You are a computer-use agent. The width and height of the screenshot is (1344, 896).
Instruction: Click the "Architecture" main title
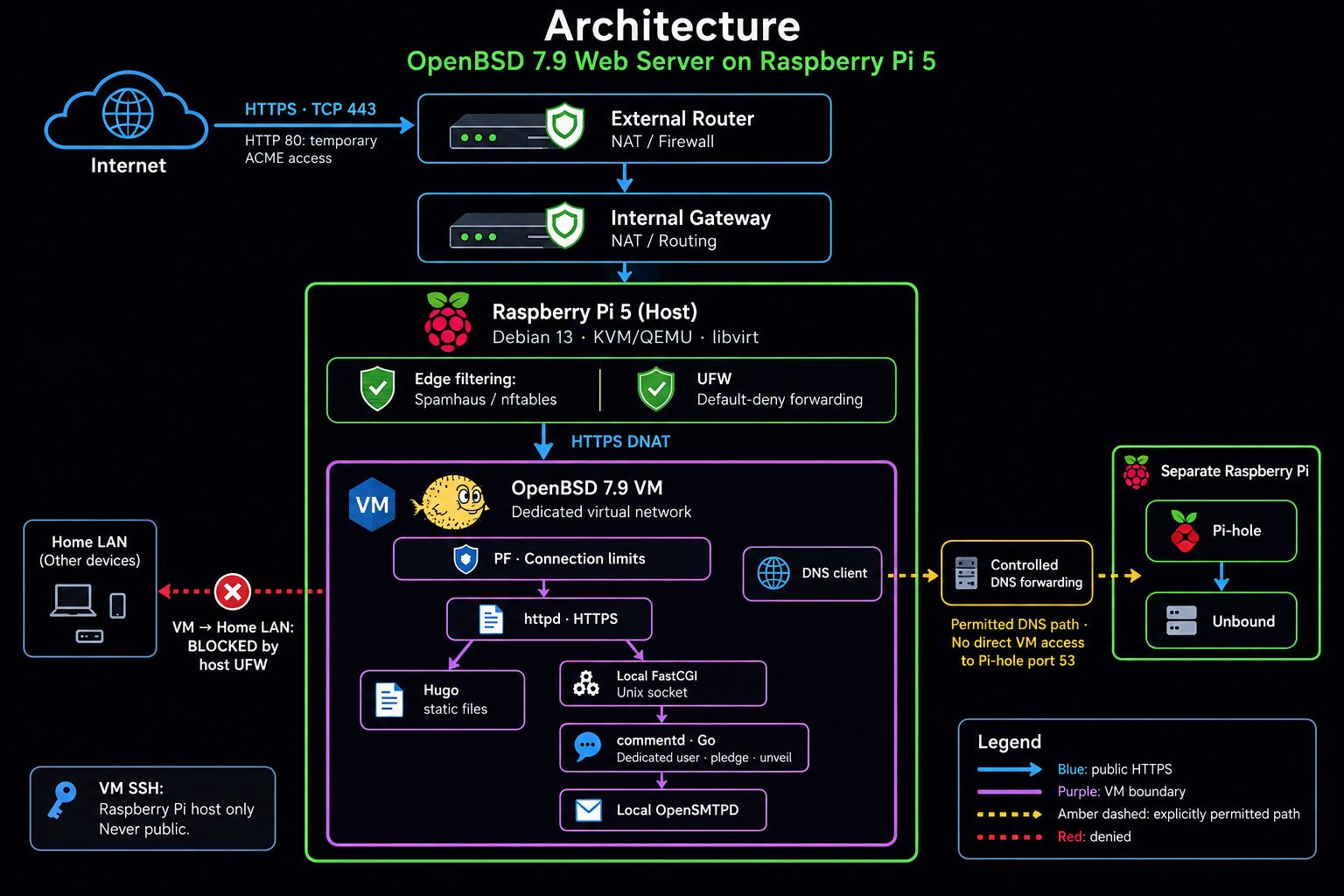(672, 26)
